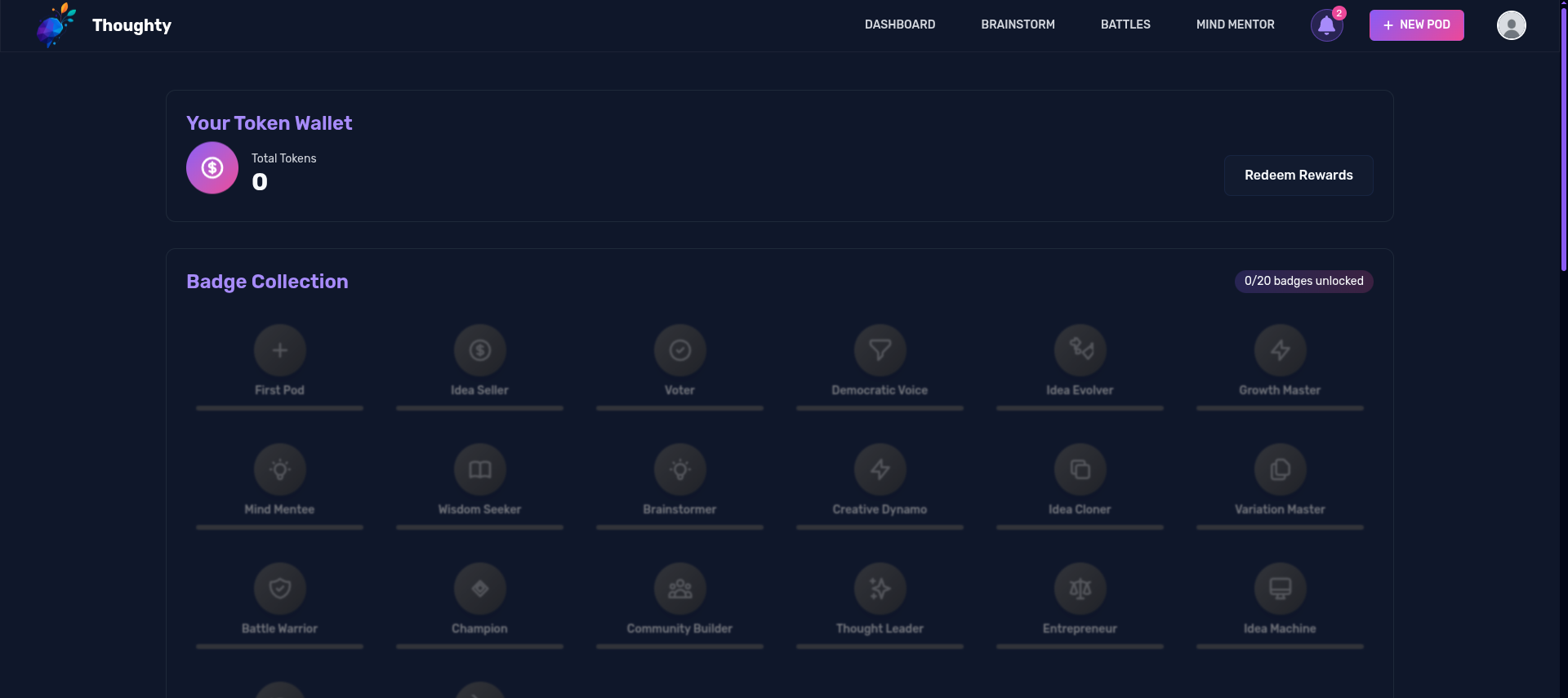
Task: Click the Community Builder label
Action: pos(679,629)
